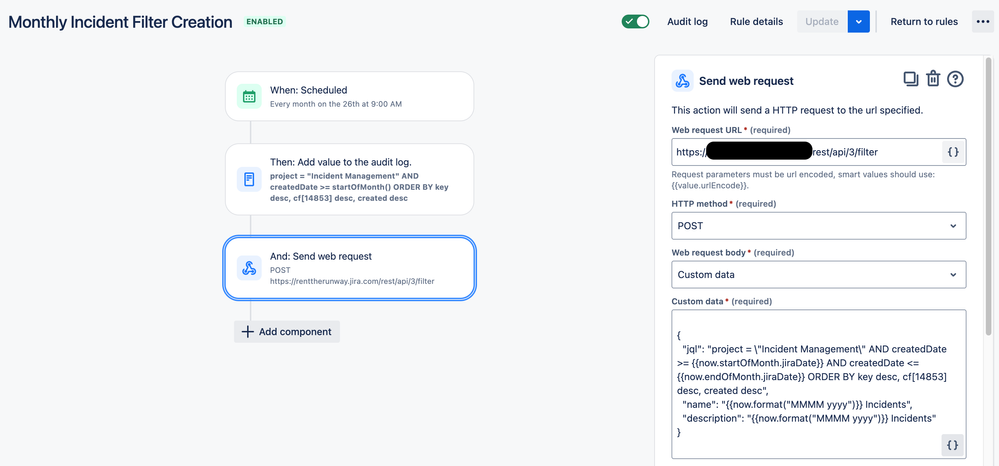Click the webhook icon on the Send web request card
999x466 pixels.
point(249,268)
